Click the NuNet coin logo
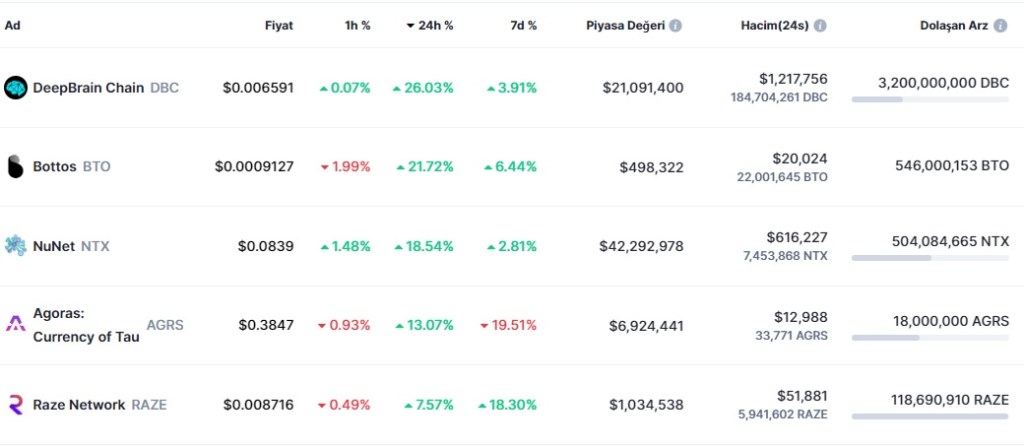Image resolution: width=1024 pixels, height=446 pixels. point(15,246)
